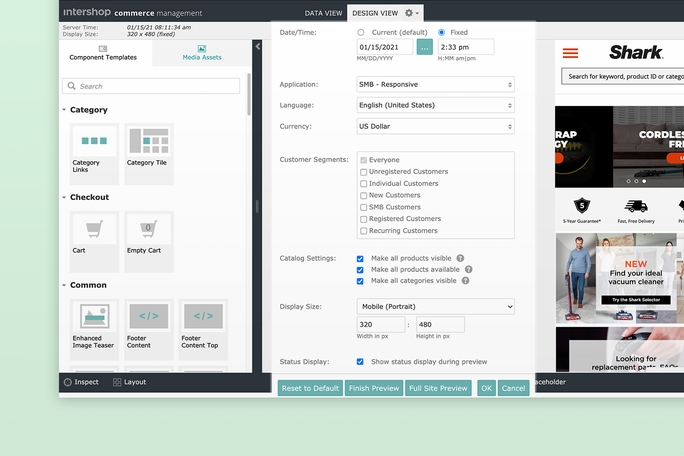
Task: Check Recurring Customers segment
Action: [x=363, y=231]
